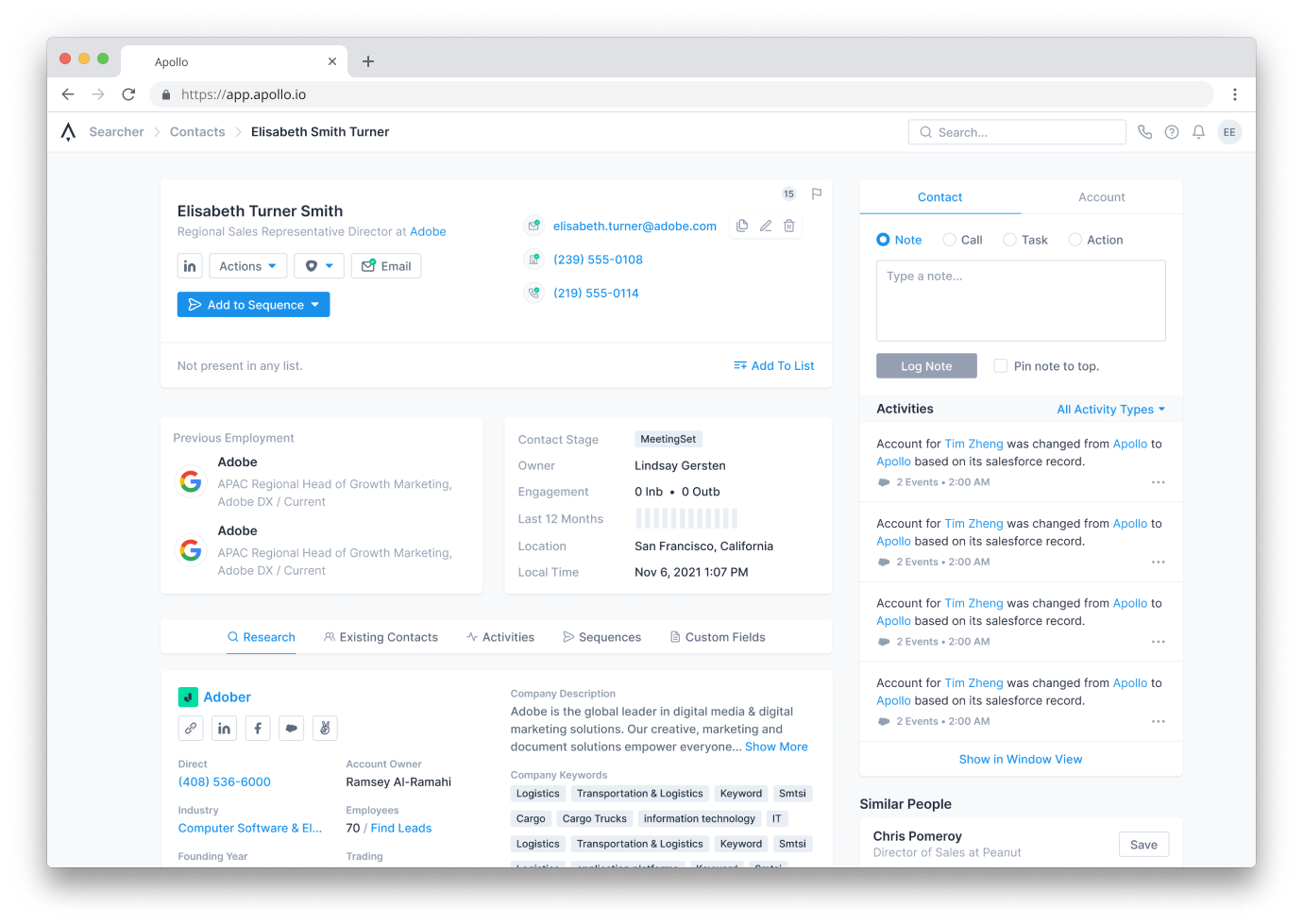The image size is (1303, 924).
Task: Click the Search box in header
Action: click(1017, 132)
